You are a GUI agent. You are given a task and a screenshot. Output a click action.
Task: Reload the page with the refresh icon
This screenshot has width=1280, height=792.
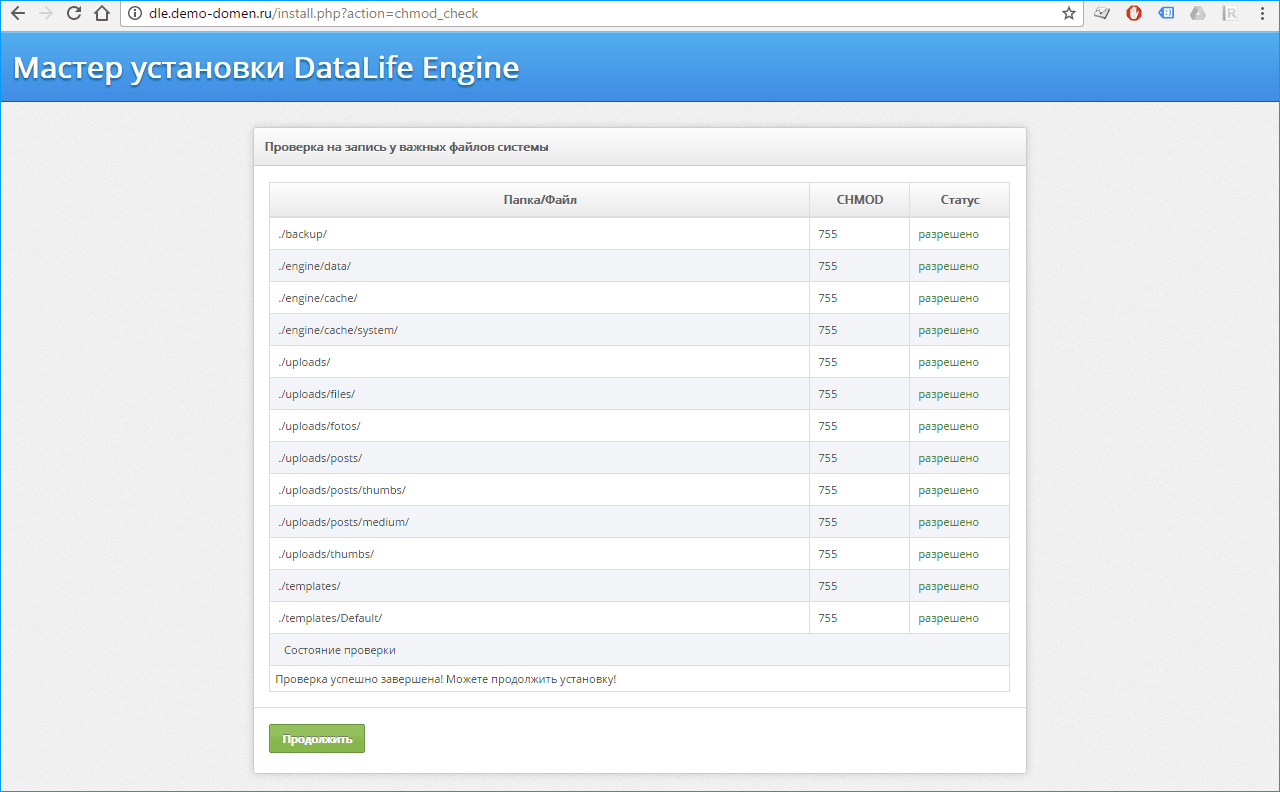pyautogui.click(x=73, y=14)
